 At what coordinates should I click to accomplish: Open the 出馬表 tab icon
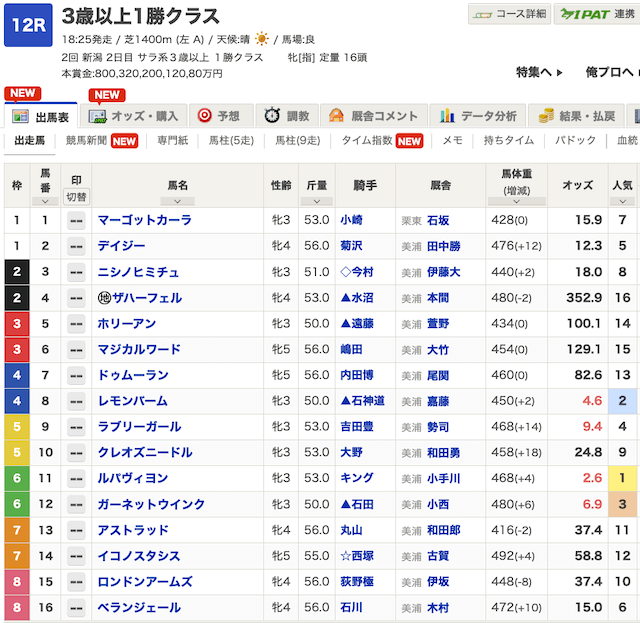coord(20,117)
